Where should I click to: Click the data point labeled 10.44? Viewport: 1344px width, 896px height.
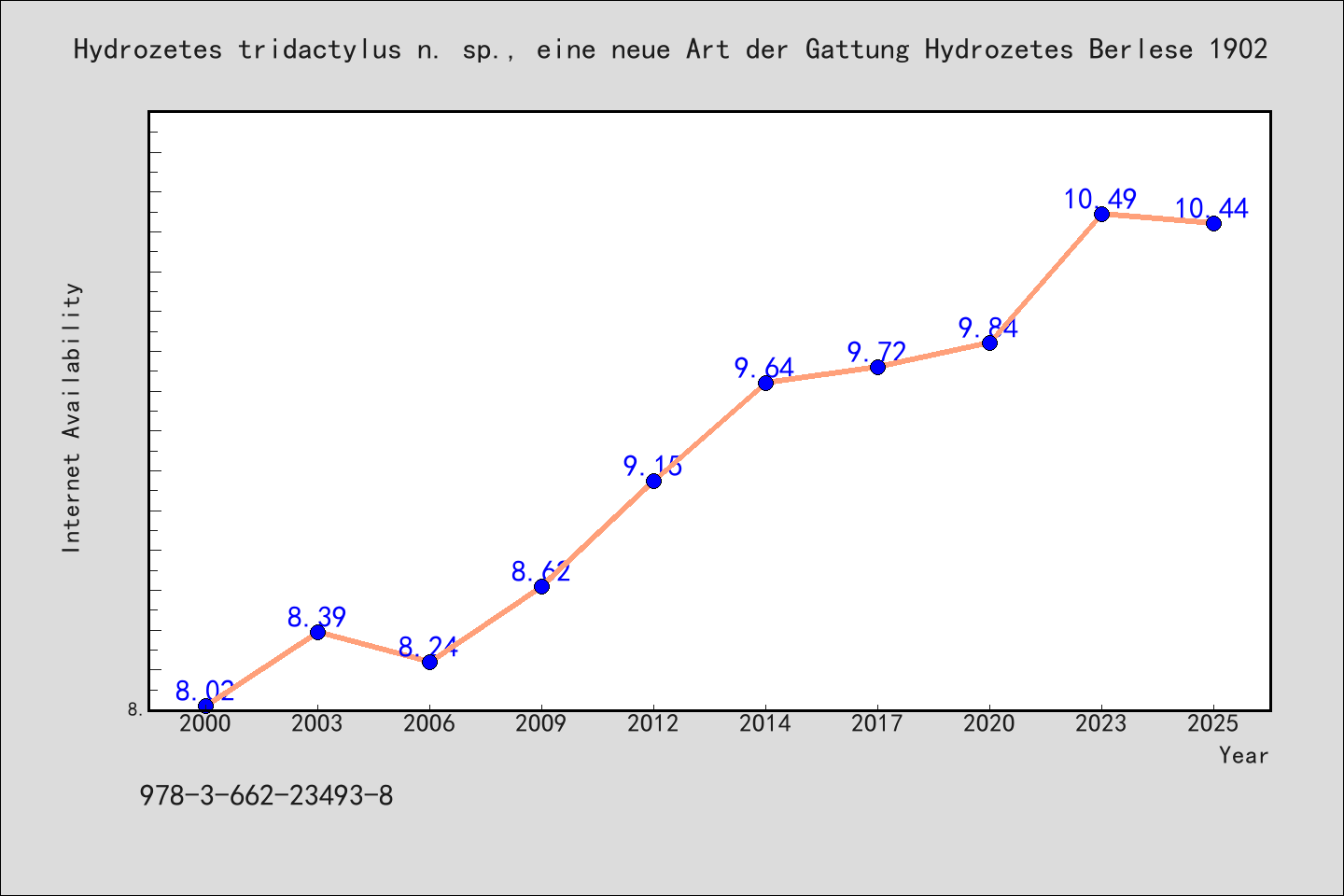(x=1213, y=223)
